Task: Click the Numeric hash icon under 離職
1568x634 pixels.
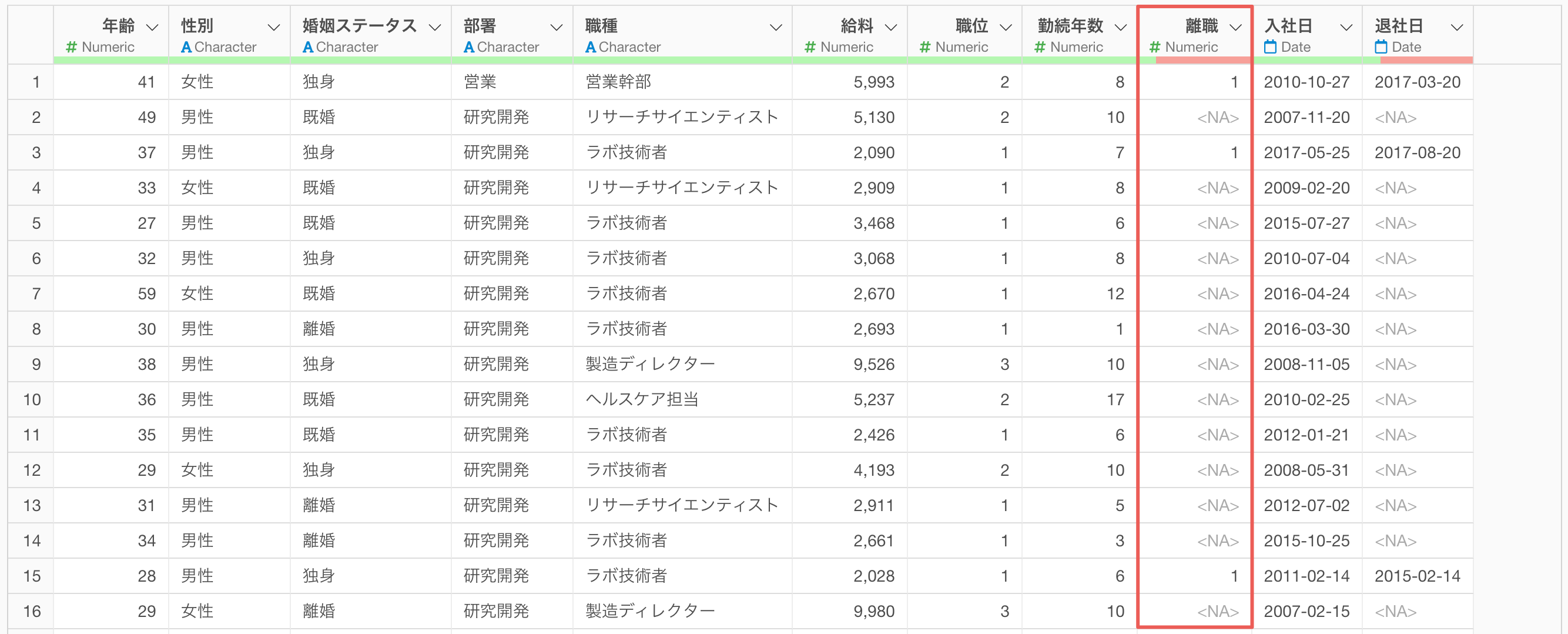Action: (x=1155, y=47)
